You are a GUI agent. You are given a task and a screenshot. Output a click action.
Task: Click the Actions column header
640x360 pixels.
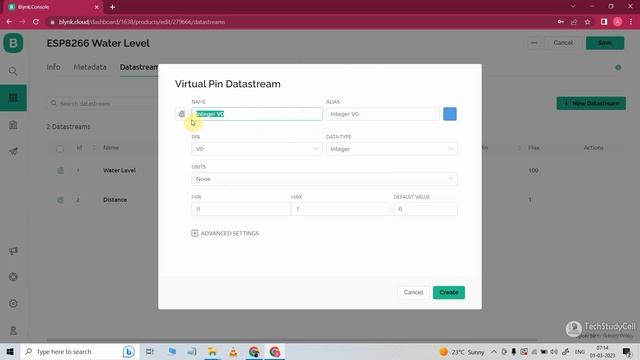pos(593,147)
